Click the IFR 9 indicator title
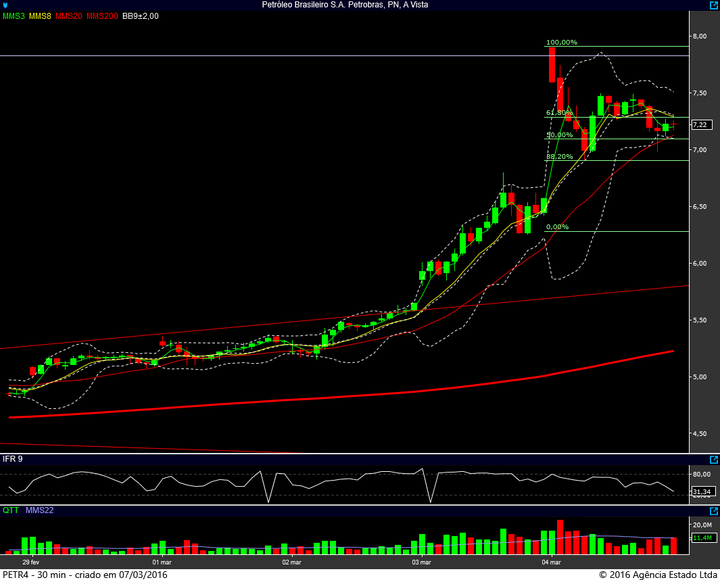This screenshot has height=580, width=720. [x=14, y=459]
